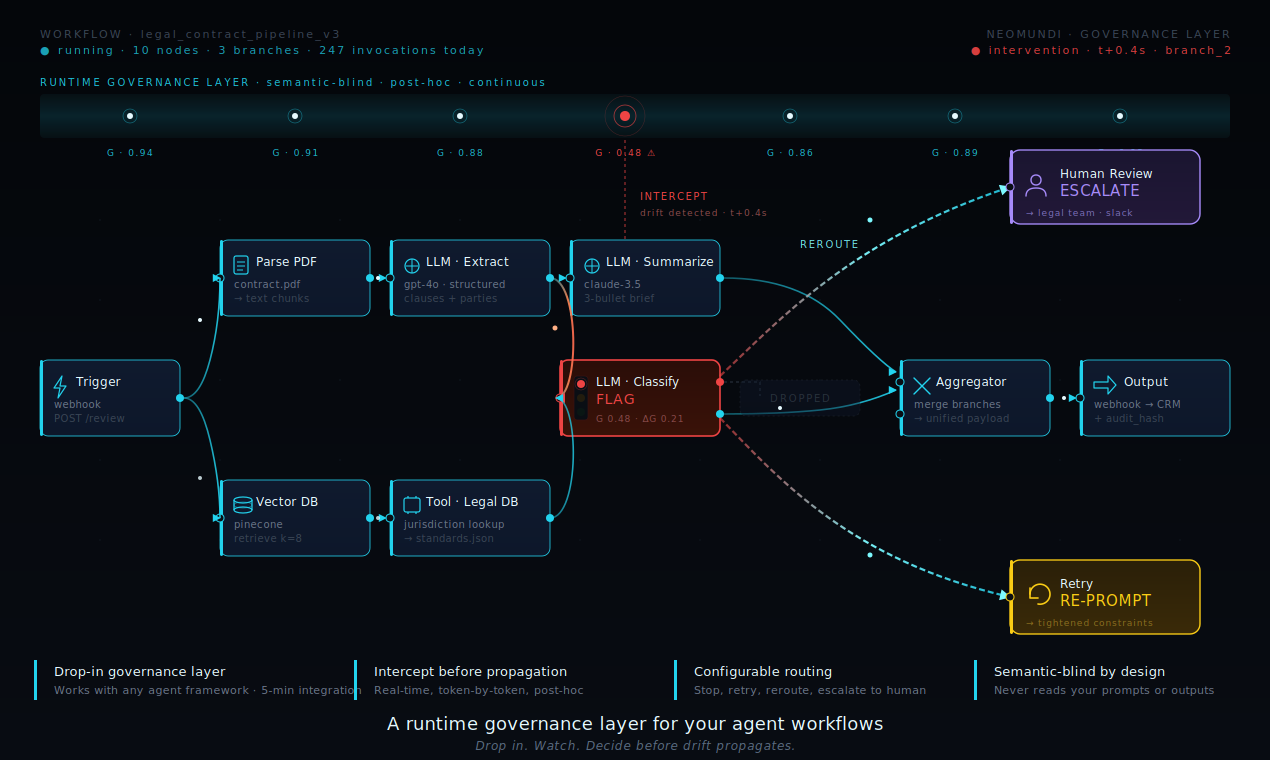Click the crossed arrows icon in Aggregator node
The image size is (1270, 760).
click(922, 386)
